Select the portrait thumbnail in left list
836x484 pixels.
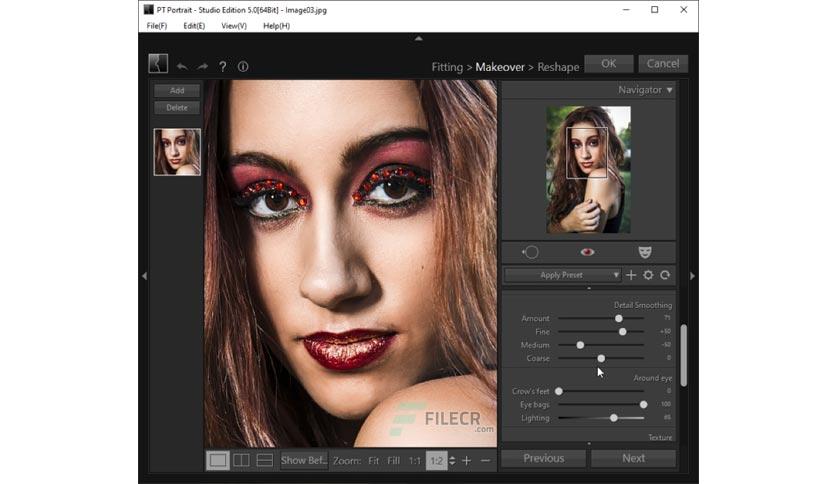pyautogui.click(x=177, y=152)
